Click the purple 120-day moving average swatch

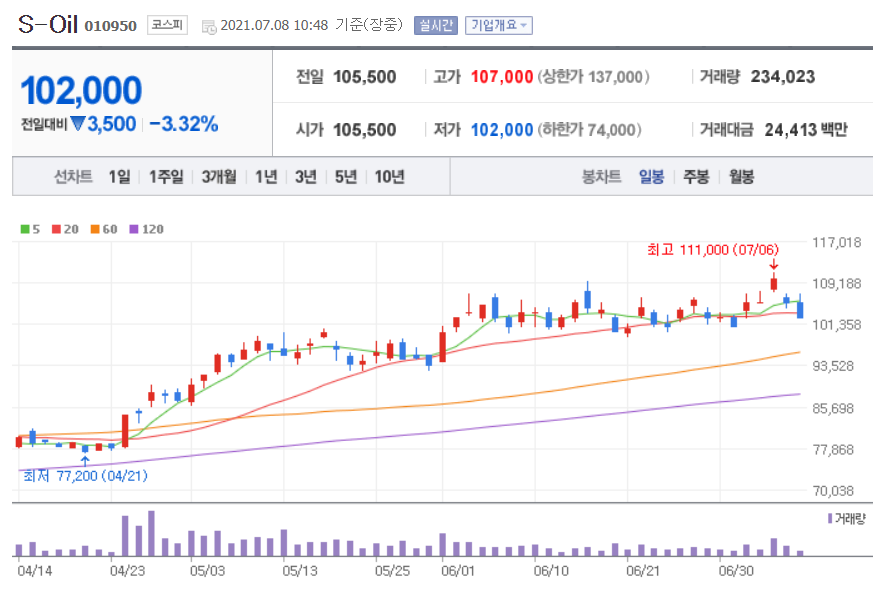click(x=134, y=229)
